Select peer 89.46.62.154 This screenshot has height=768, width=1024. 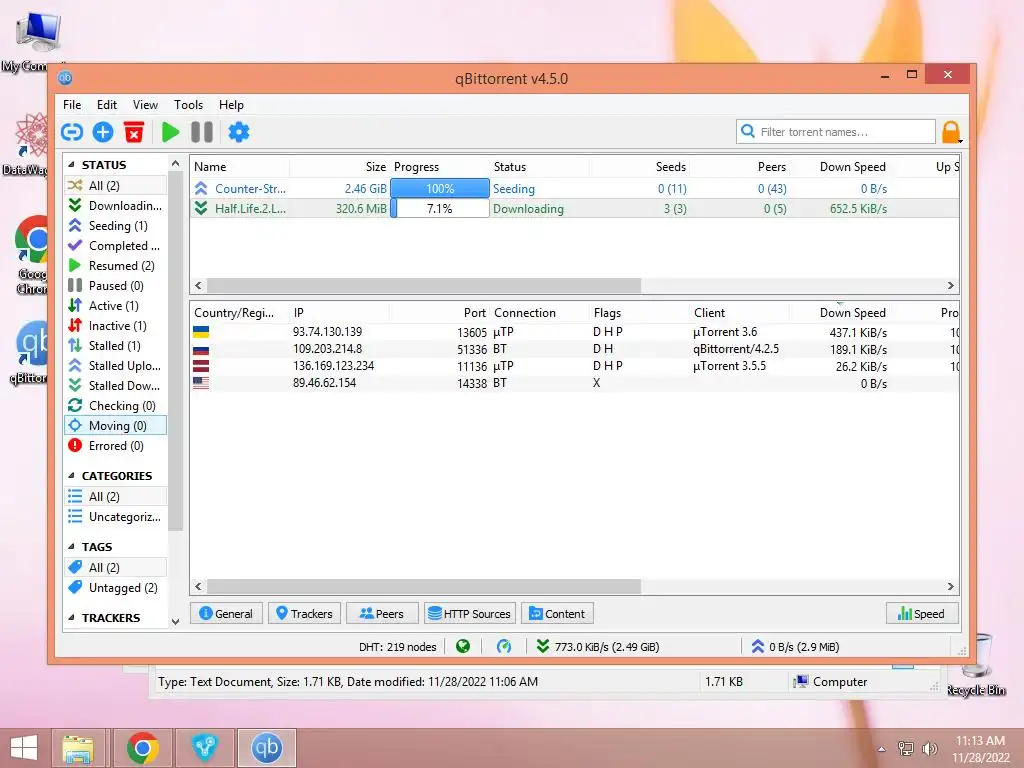pyautogui.click(x=575, y=383)
